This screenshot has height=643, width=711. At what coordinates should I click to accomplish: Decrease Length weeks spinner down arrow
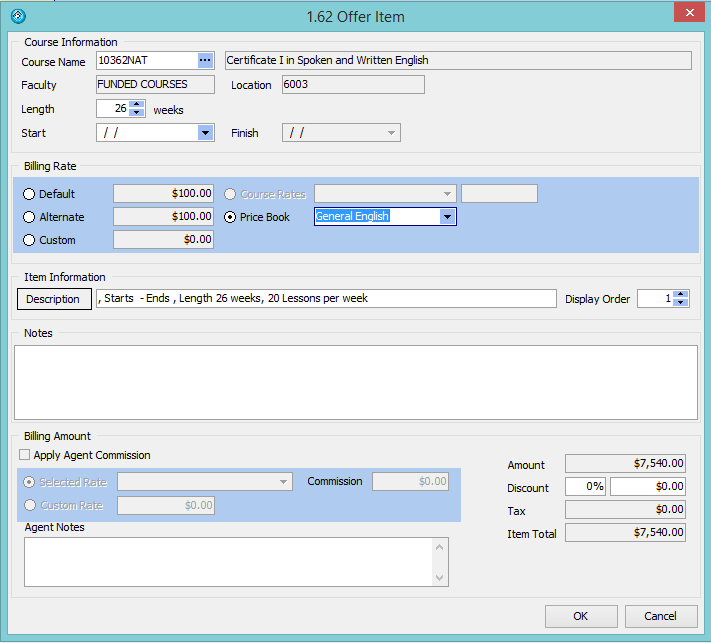coord(137,113)
